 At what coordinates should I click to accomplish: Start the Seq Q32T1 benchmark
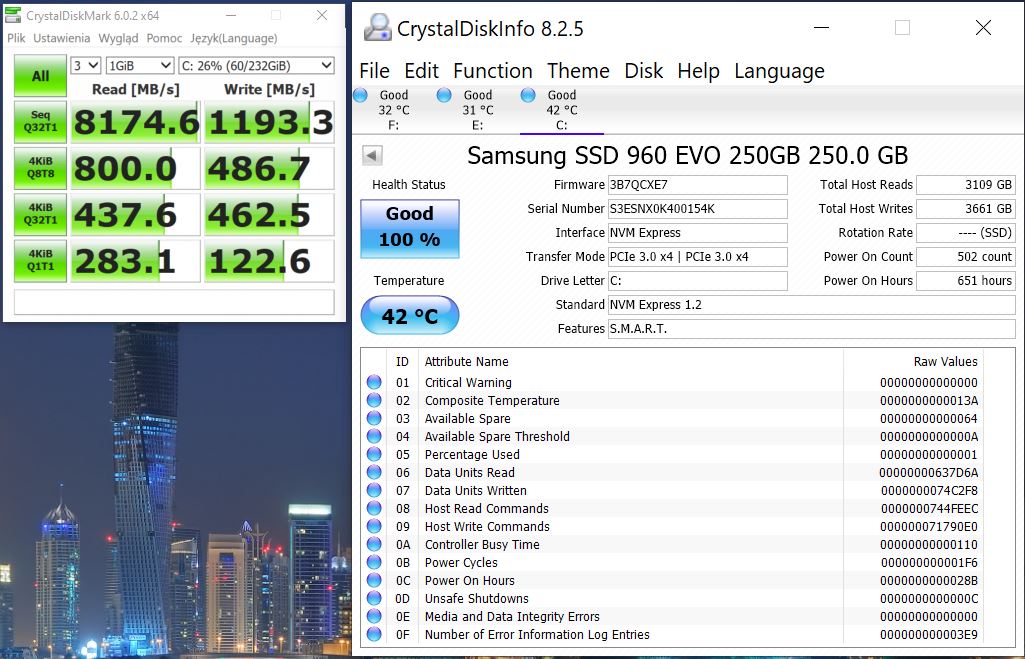click(x=41, y=122)
